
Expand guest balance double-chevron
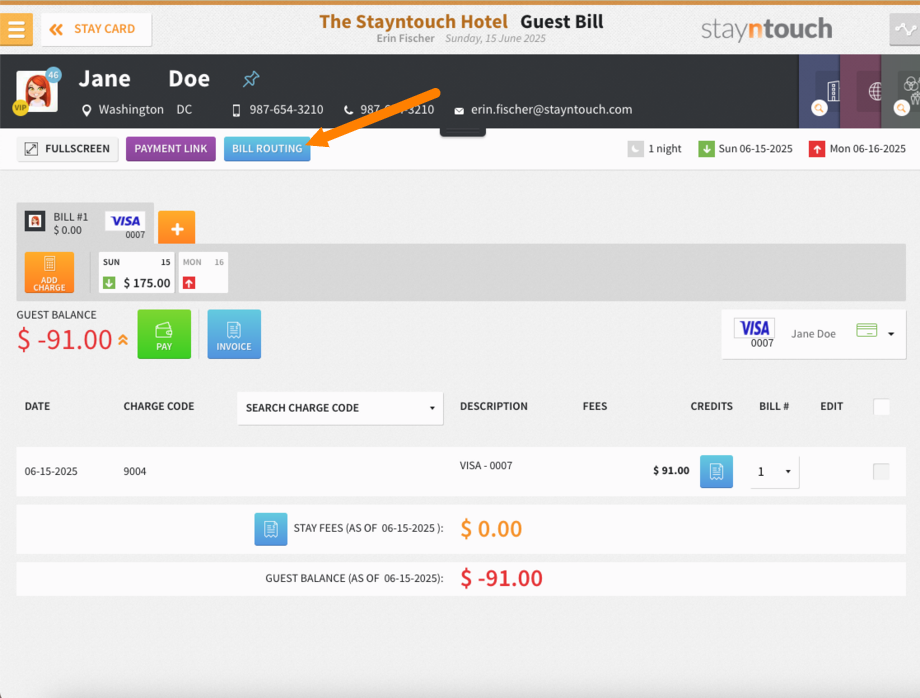point(123,340)
